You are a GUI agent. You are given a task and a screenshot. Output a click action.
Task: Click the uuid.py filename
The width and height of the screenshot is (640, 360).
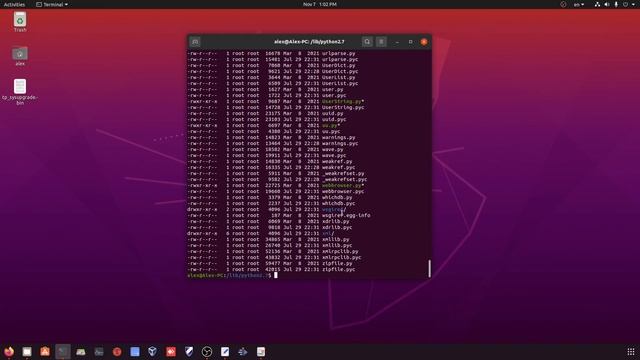click(332, 113)
